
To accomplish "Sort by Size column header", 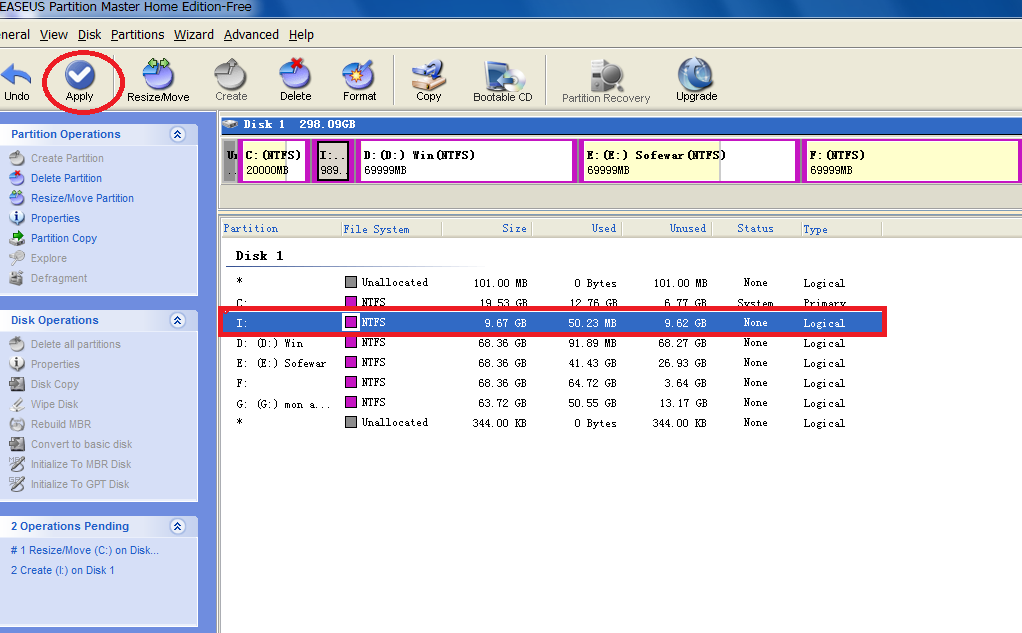I will tap(488, 229).
